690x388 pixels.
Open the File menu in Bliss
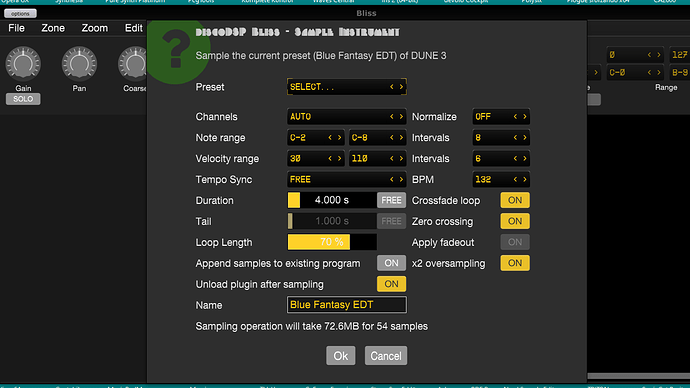16,28
